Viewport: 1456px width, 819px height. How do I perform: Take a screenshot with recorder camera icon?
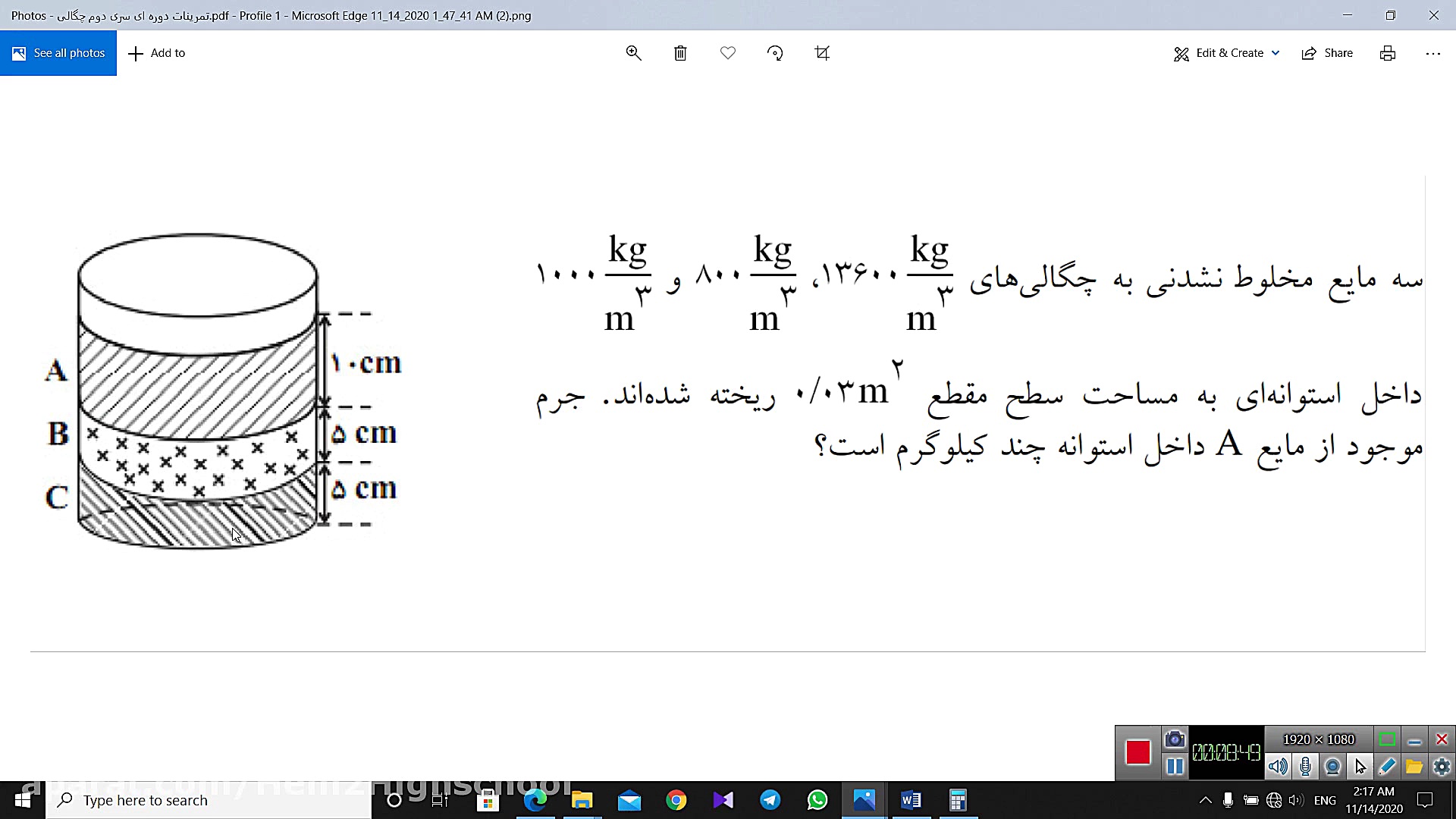point(1175,739)
